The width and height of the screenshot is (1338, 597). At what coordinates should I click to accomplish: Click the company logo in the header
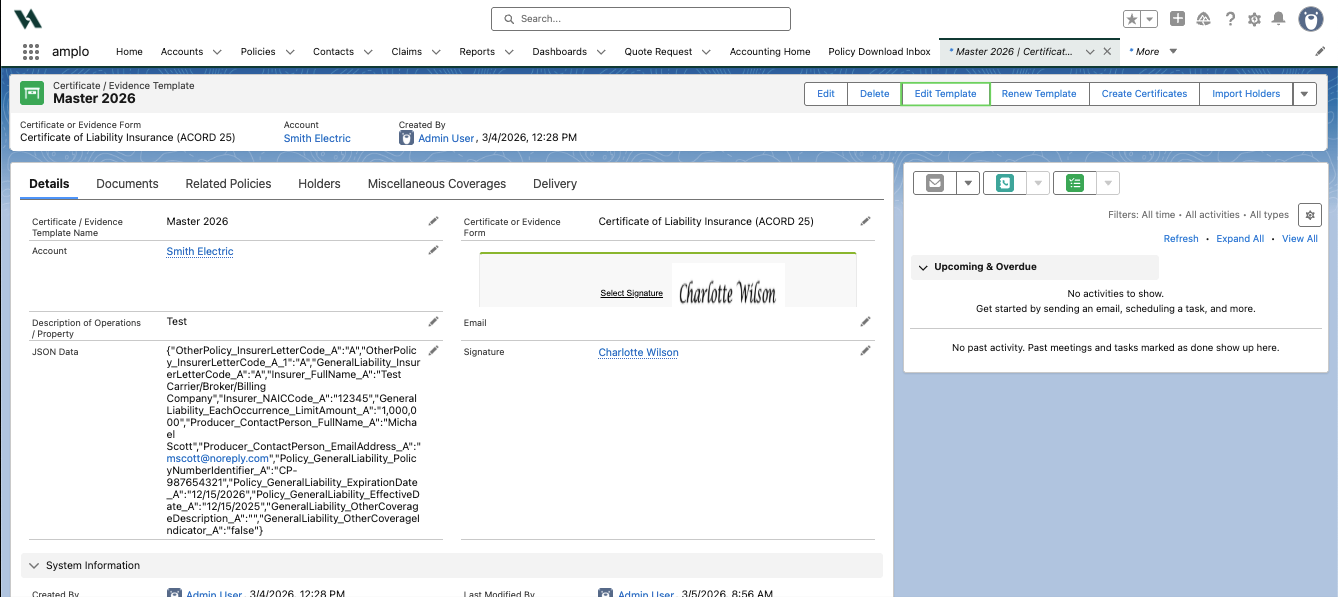point(28,19)
